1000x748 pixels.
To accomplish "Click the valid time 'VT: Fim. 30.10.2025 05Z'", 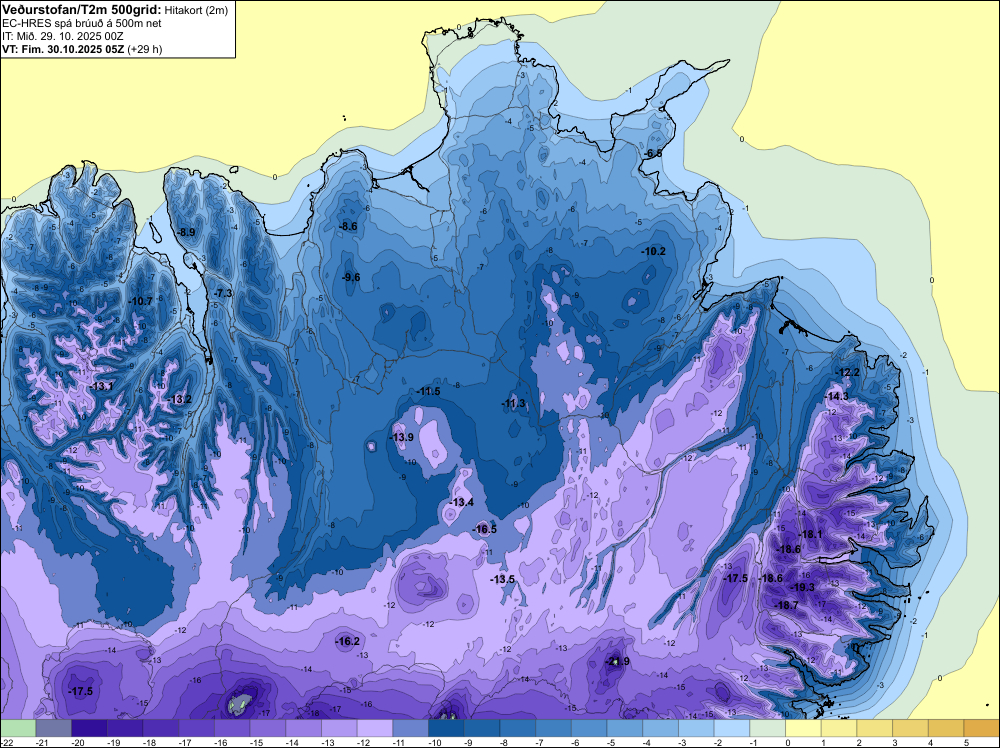I will tap(63, 49).
